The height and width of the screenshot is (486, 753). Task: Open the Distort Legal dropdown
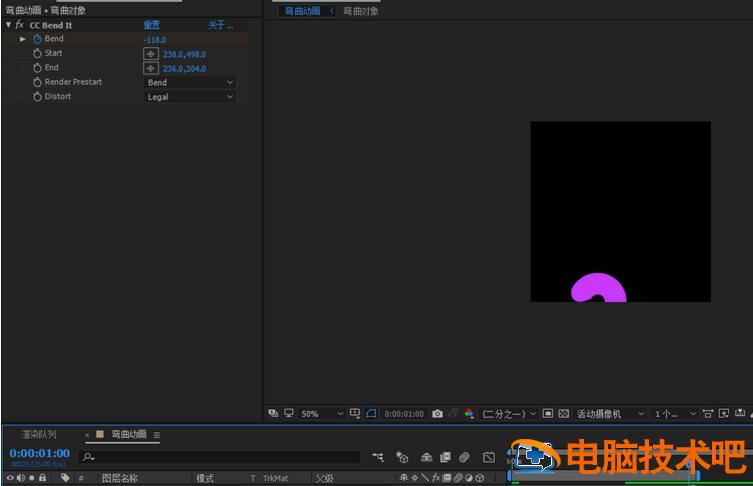190,97
